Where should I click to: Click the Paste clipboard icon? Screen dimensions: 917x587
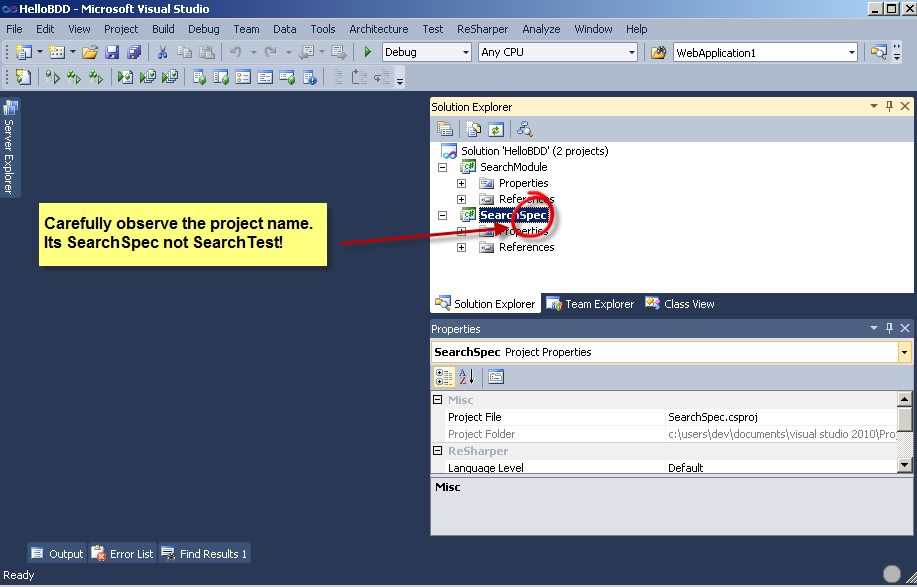206,52
